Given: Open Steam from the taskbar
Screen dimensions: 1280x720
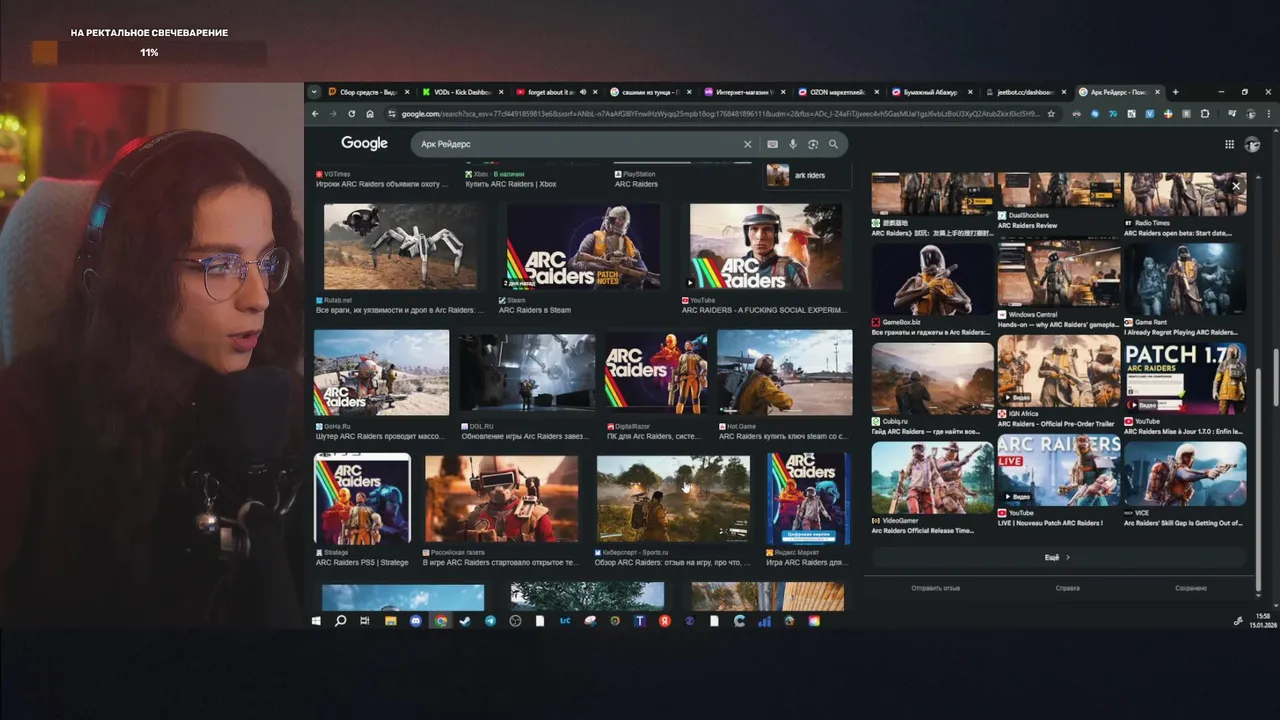Looking at the screenshot, I should point(465,621).
